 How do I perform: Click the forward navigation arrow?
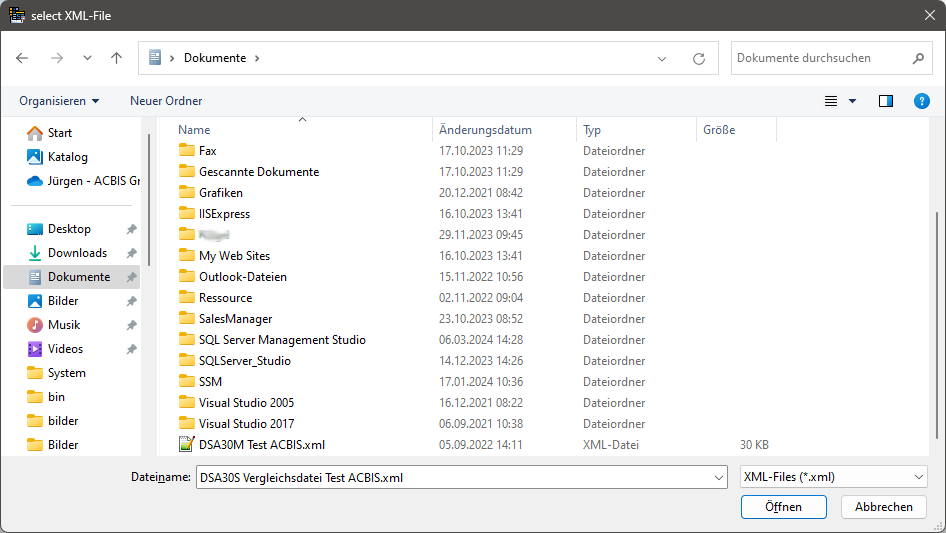tap(57, 58)
